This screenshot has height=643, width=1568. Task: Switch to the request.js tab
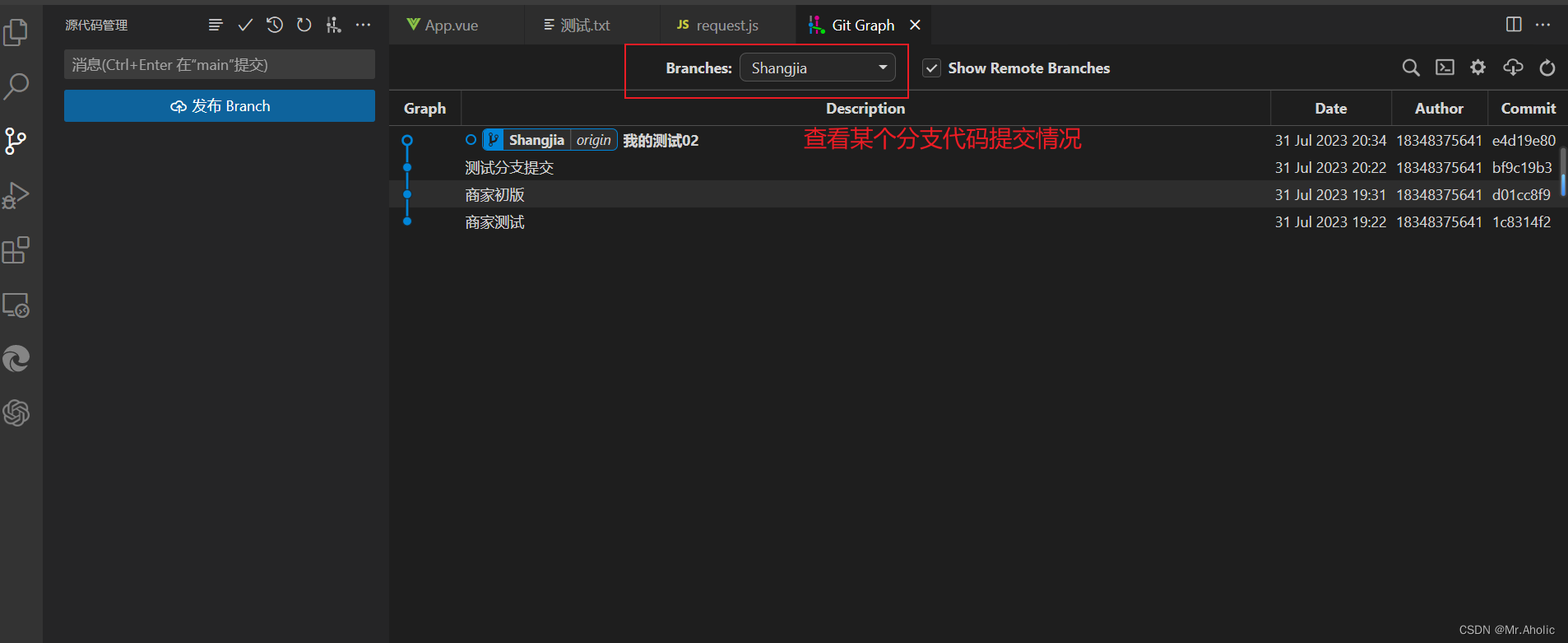click(x=727, y=26)
